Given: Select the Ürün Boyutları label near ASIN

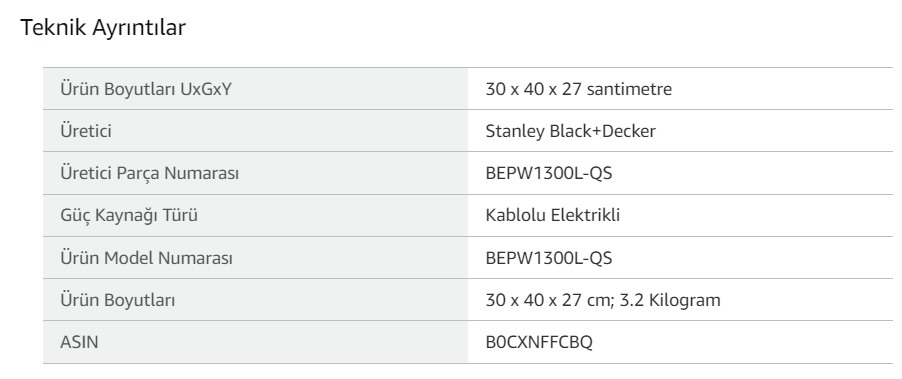Looking at the screenshot, I should pyautogui.click(x=118, y=300).
